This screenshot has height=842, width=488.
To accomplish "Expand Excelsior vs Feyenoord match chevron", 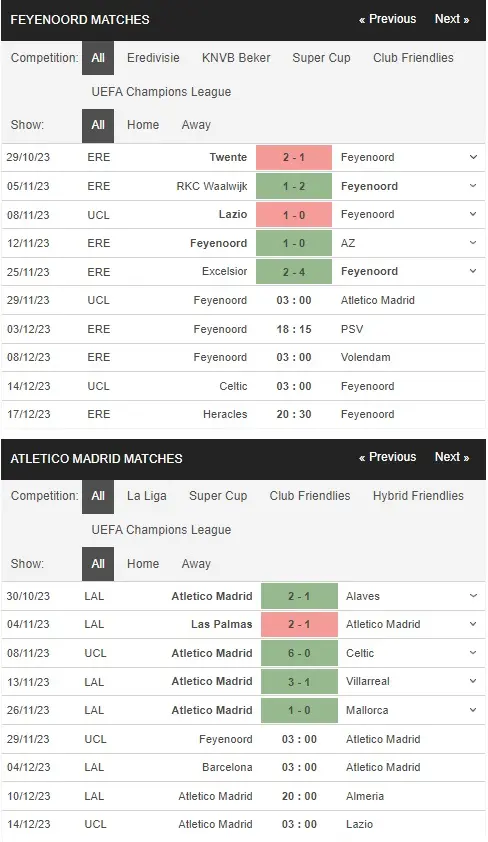I will (x=473, y=271).
